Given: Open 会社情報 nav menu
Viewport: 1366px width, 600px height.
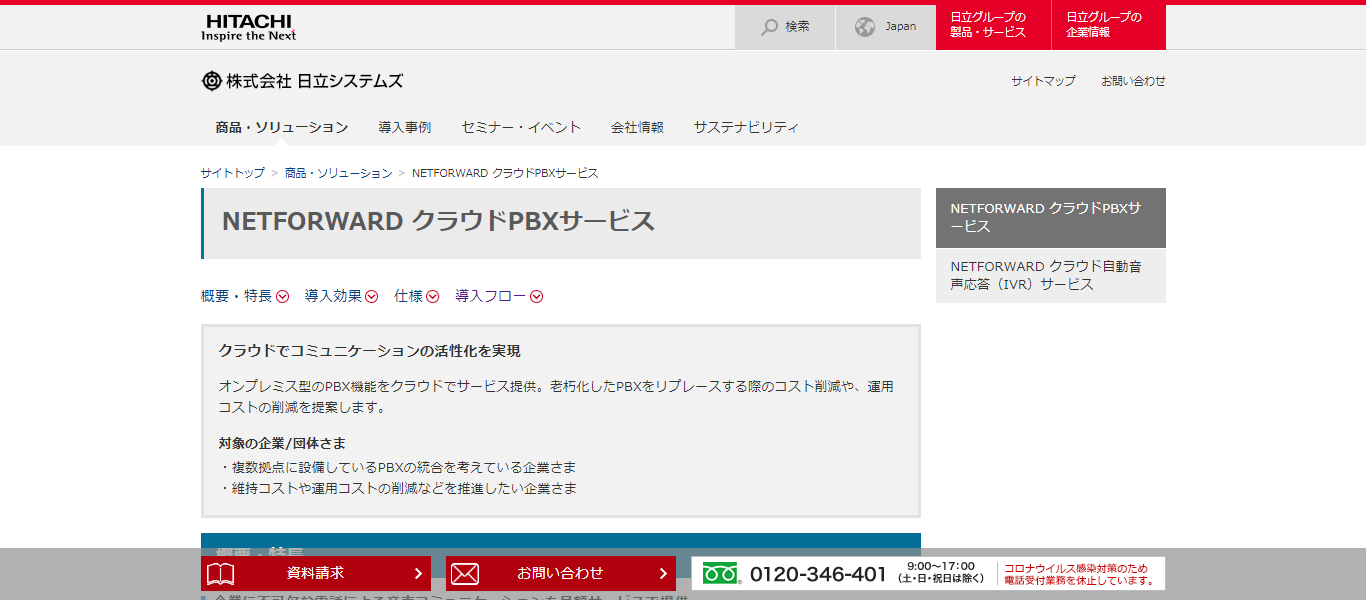Looking at the screenshot, I should click(x=637, y=127).
